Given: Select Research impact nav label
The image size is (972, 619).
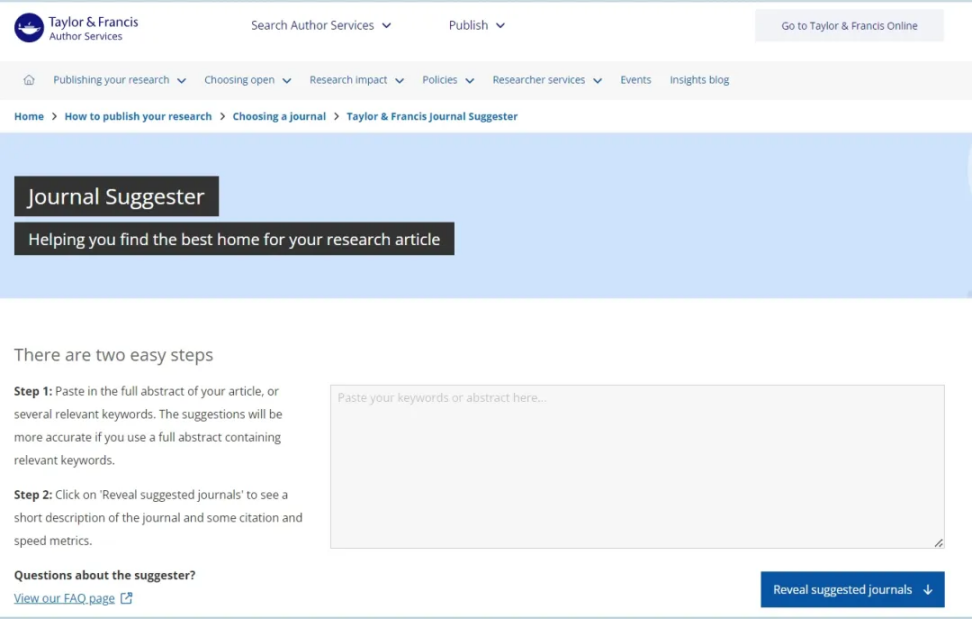Looking at the screenshot, I should pyautogui.click(x=348, y=80).
